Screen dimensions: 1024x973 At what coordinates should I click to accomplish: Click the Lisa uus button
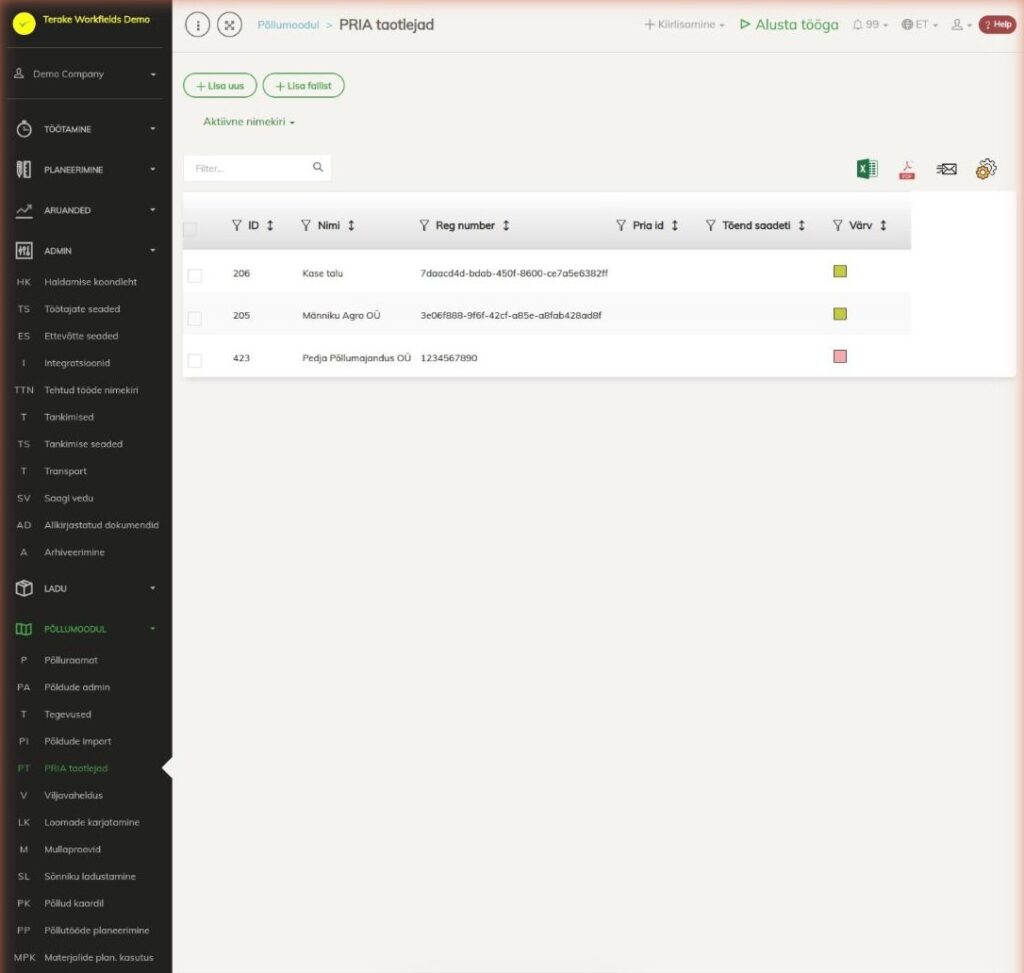(220, 86)
